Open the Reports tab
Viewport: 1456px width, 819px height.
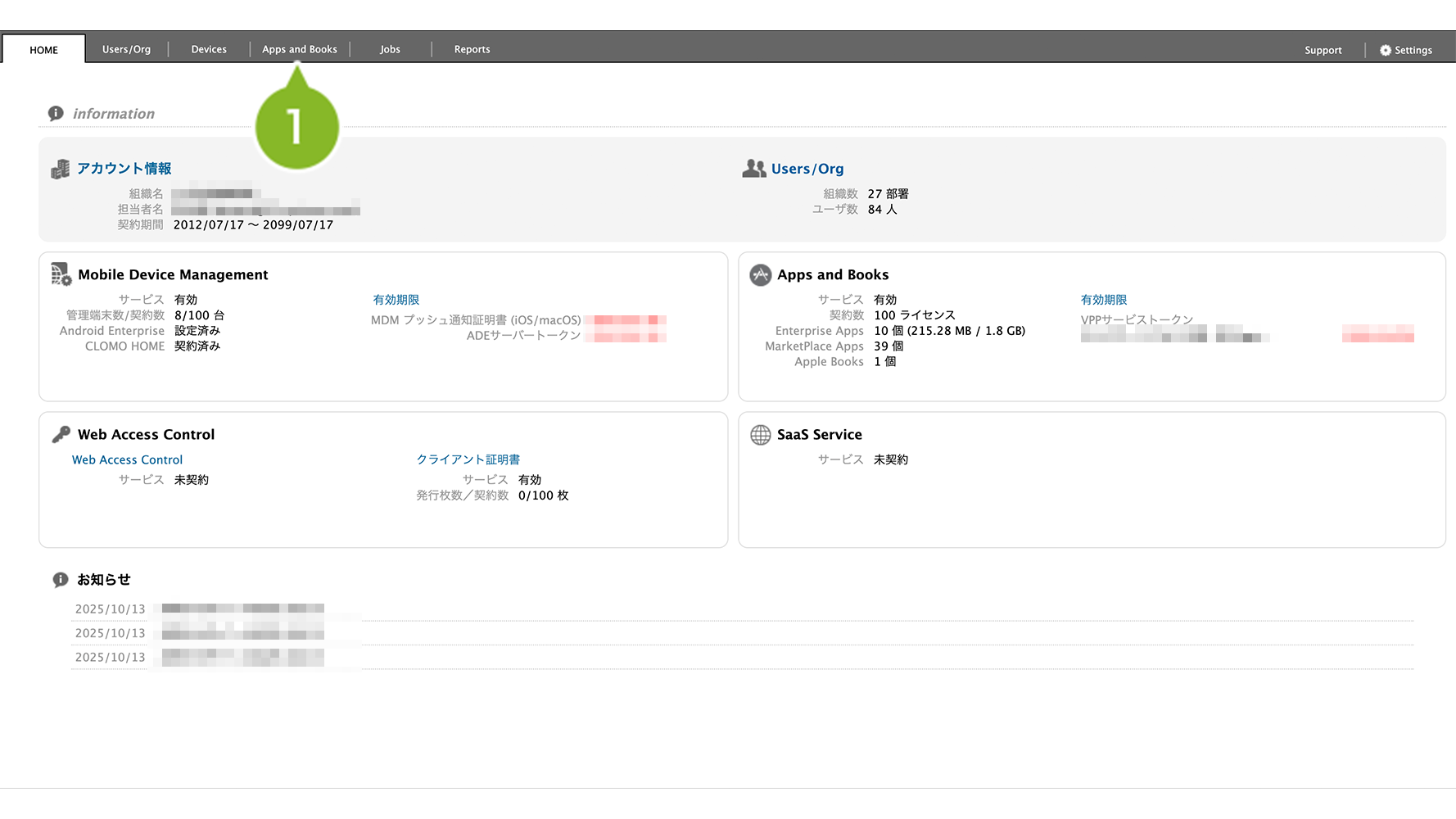coord(472,49)
